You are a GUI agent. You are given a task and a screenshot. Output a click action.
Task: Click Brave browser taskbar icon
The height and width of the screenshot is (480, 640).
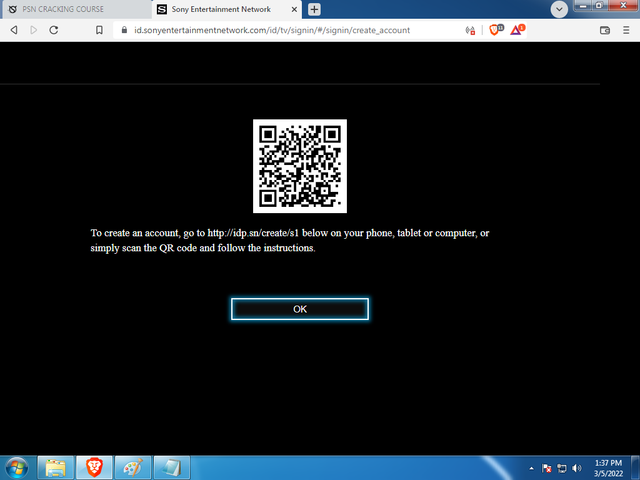[x=94, y=468]
